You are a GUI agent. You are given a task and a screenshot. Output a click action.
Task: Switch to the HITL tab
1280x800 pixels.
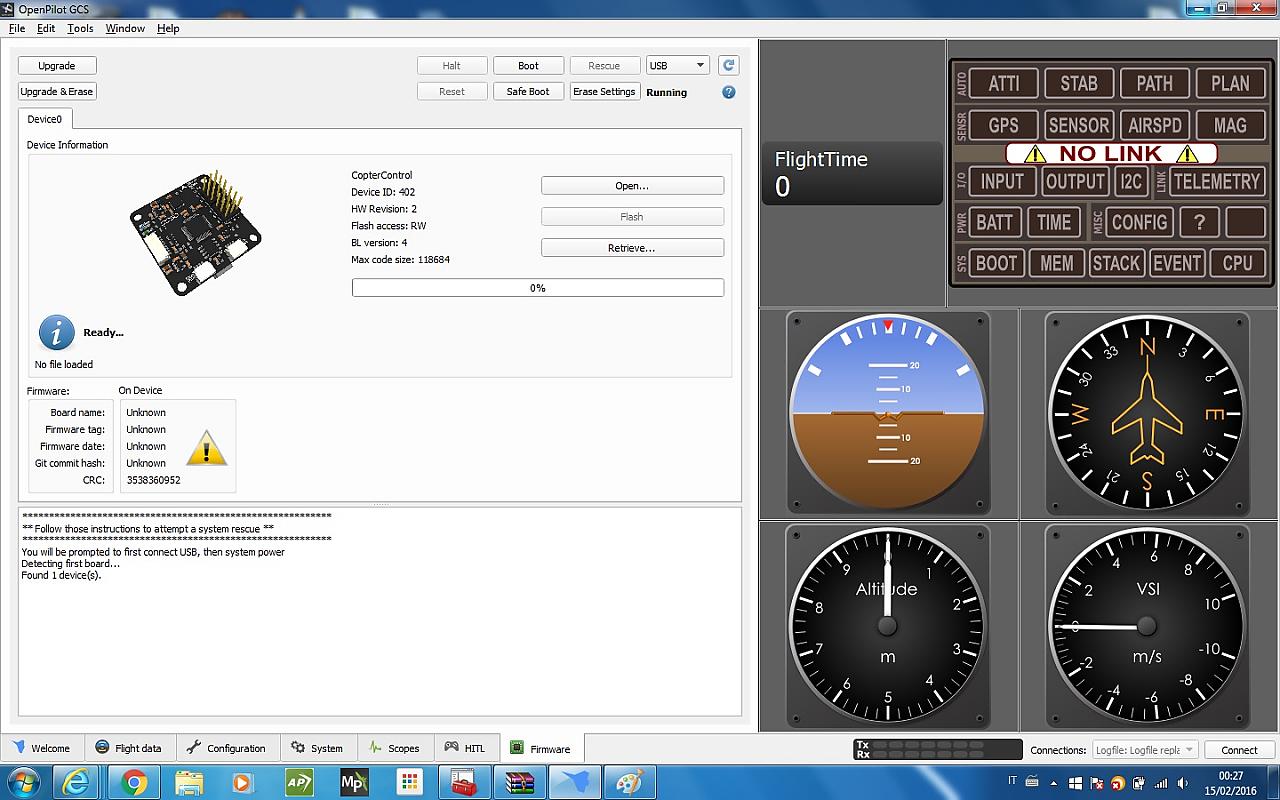pos(465,748)
